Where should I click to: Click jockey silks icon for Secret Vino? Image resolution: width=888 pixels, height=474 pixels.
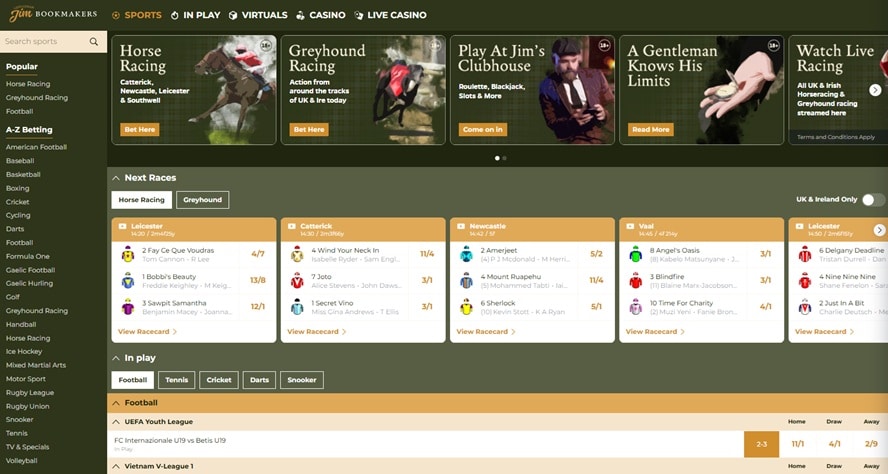click(297, 307)
